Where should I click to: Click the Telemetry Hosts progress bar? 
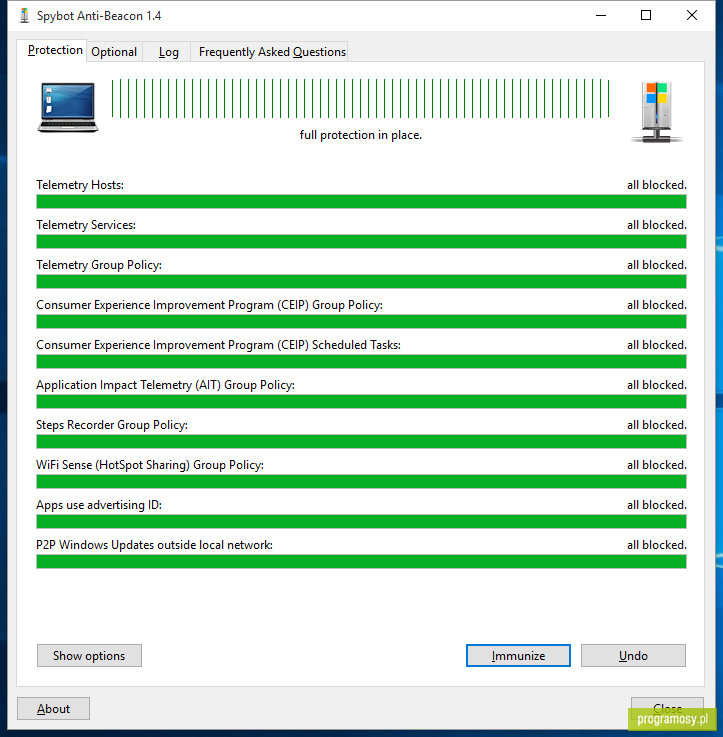pos(361,202)
